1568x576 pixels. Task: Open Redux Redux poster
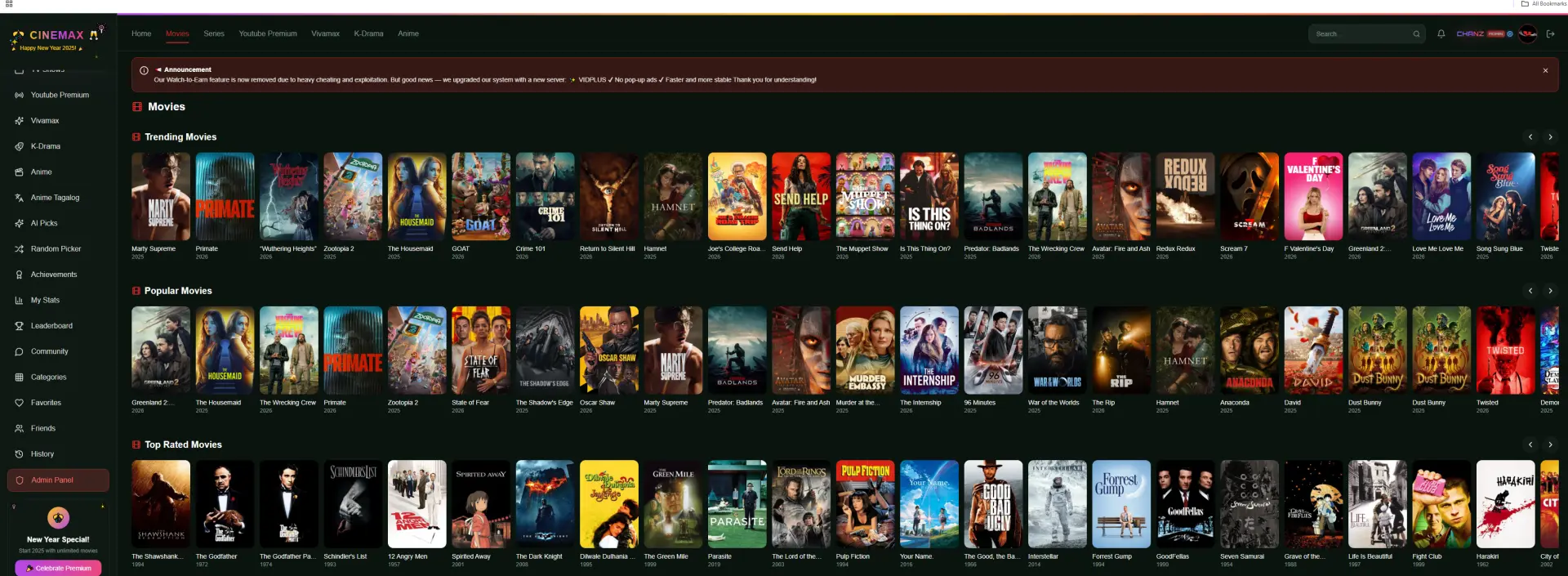click(1185, 196)
